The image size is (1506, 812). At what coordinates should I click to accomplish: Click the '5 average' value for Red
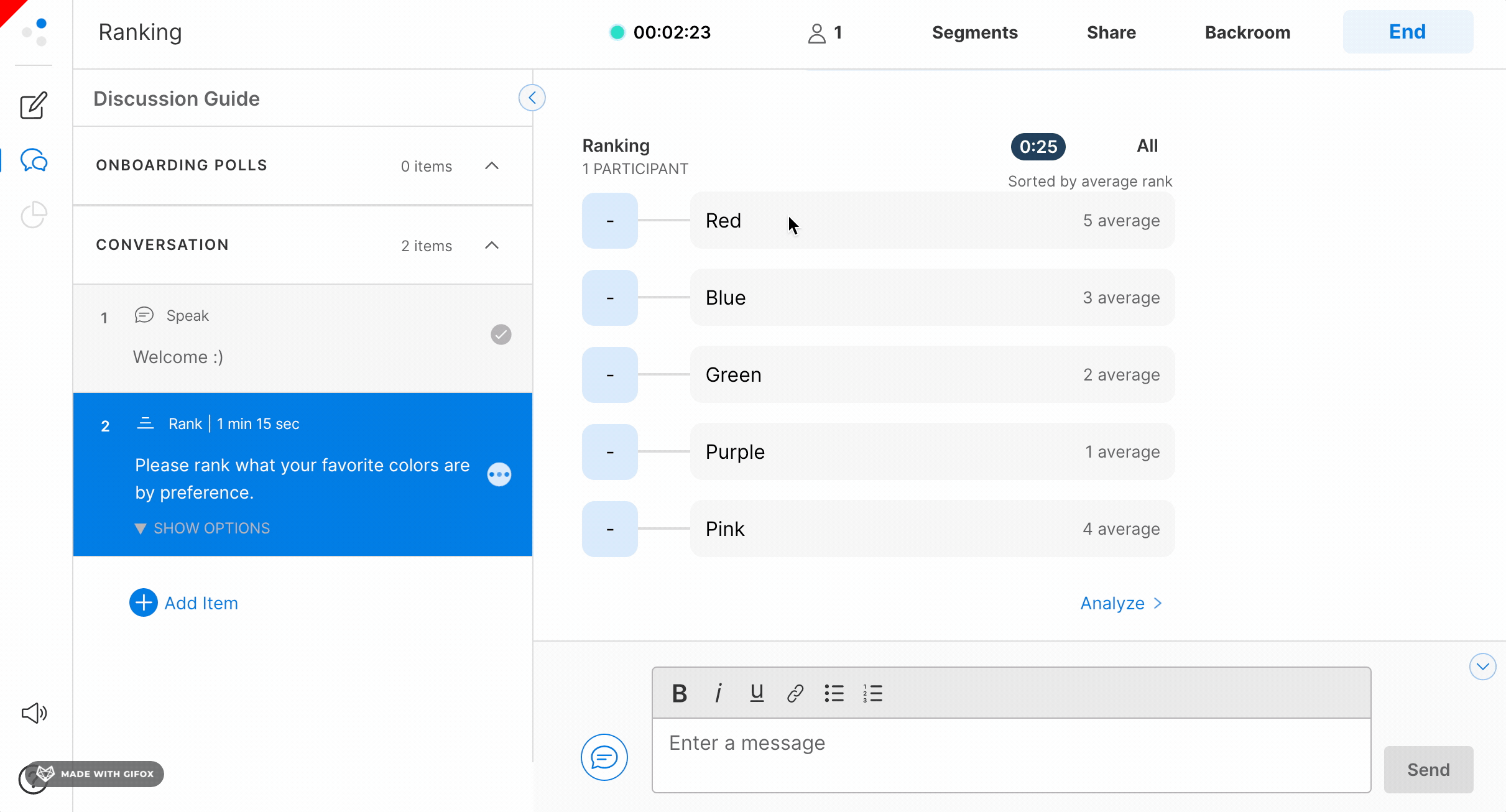[x=1121, y=221]
